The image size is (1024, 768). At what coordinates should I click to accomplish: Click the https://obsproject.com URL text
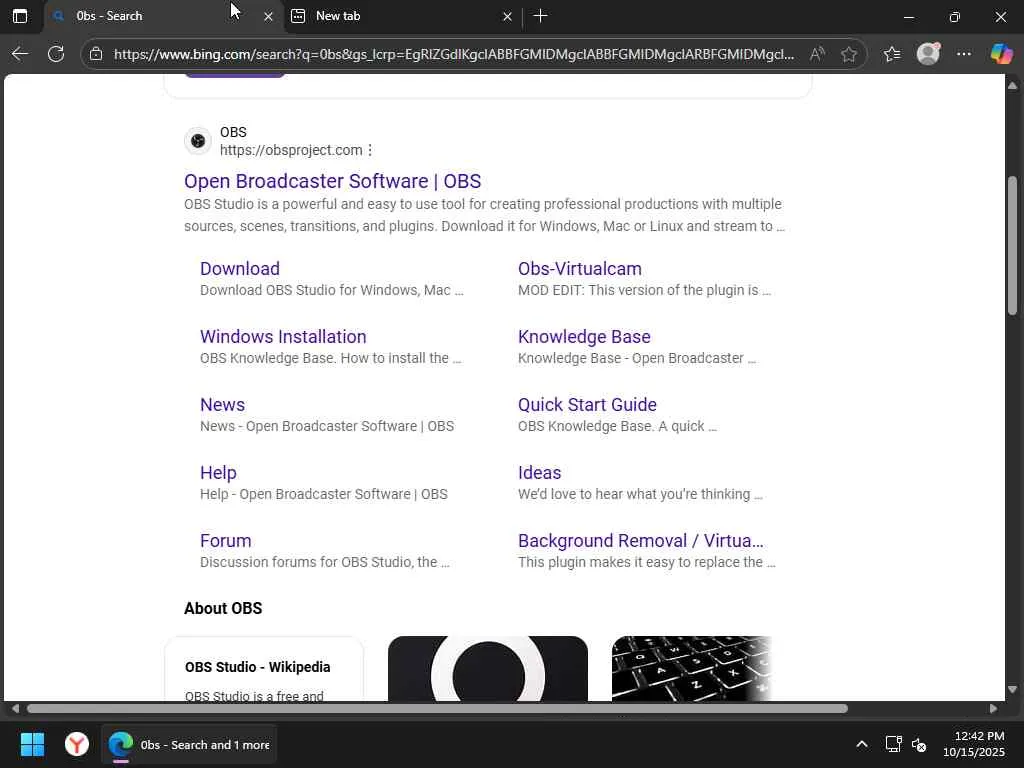pos(291,150)
